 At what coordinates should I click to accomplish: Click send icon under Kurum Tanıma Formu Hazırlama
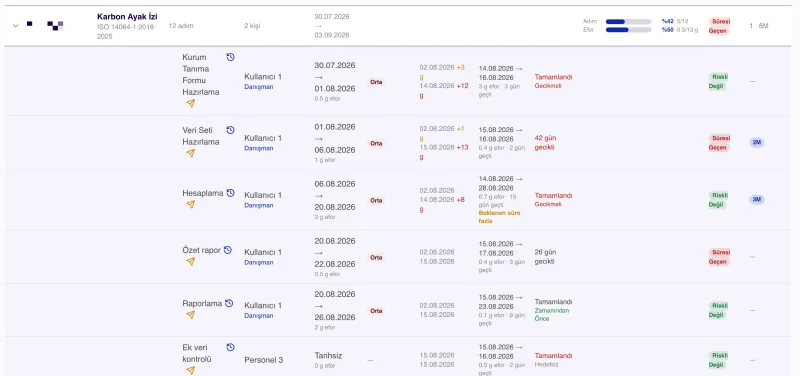coord(190,104)
